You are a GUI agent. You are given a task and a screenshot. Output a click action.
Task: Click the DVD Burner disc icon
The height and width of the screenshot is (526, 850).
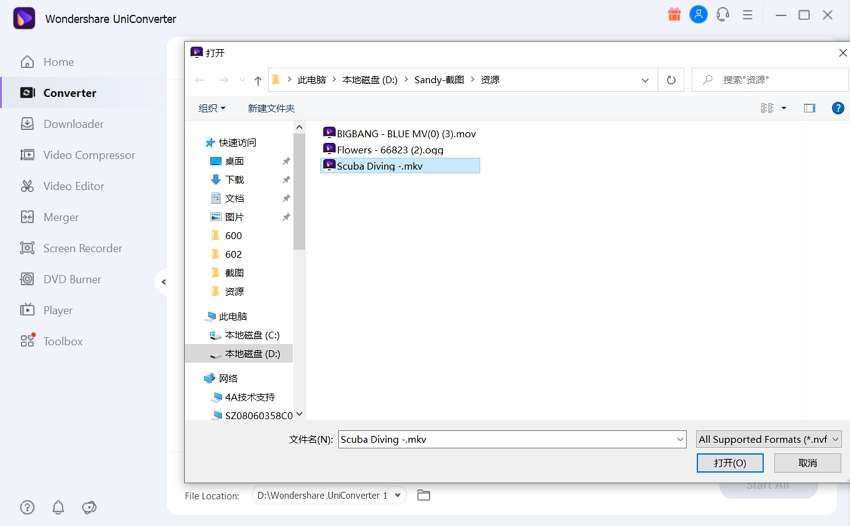click(x=27, y=279)
